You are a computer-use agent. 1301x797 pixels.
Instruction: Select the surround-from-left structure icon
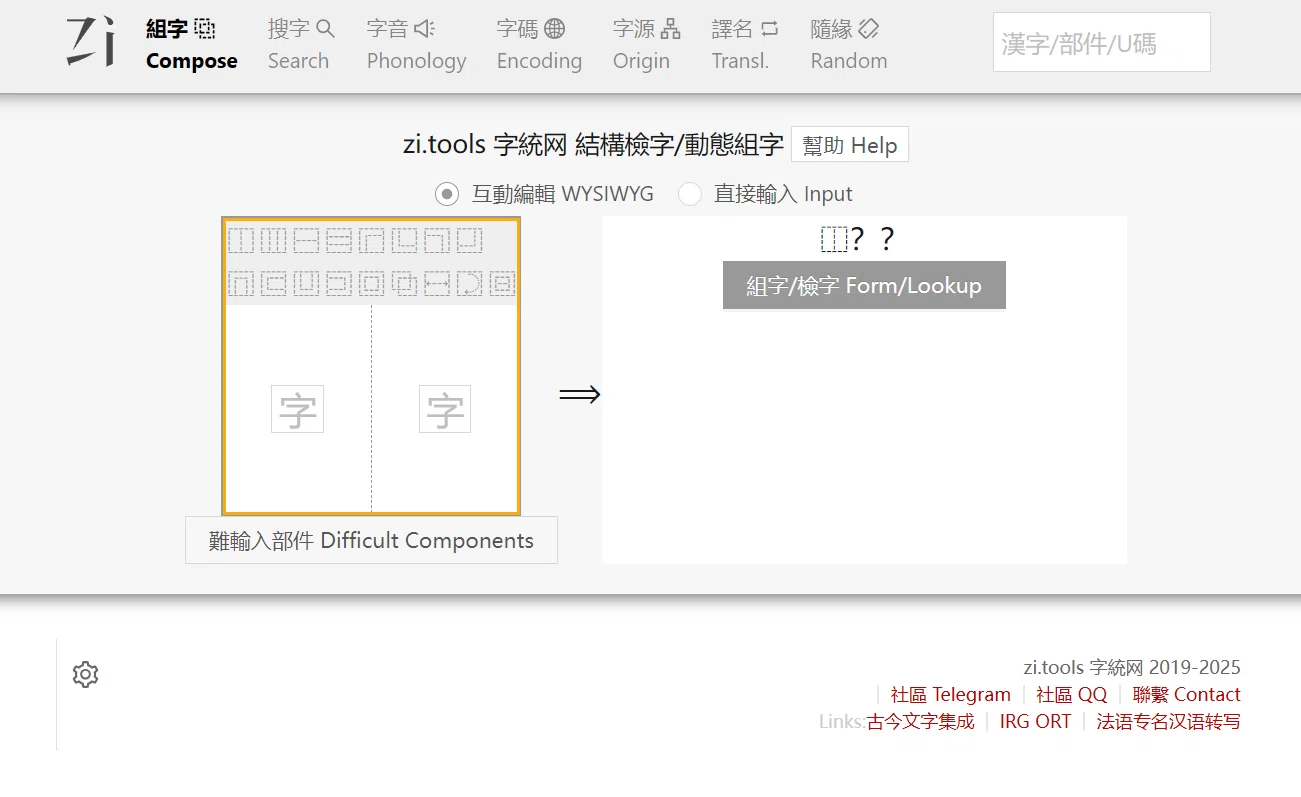(274, 283)
